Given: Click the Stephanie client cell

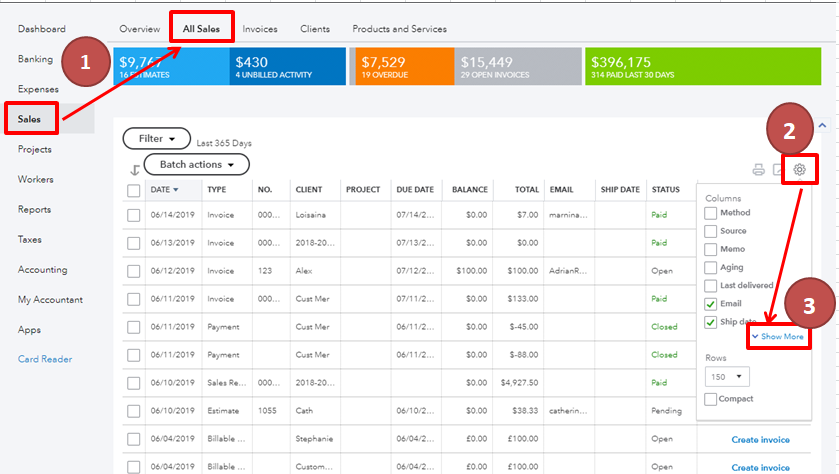Looking at the screenshot, I should pos(314,439).
